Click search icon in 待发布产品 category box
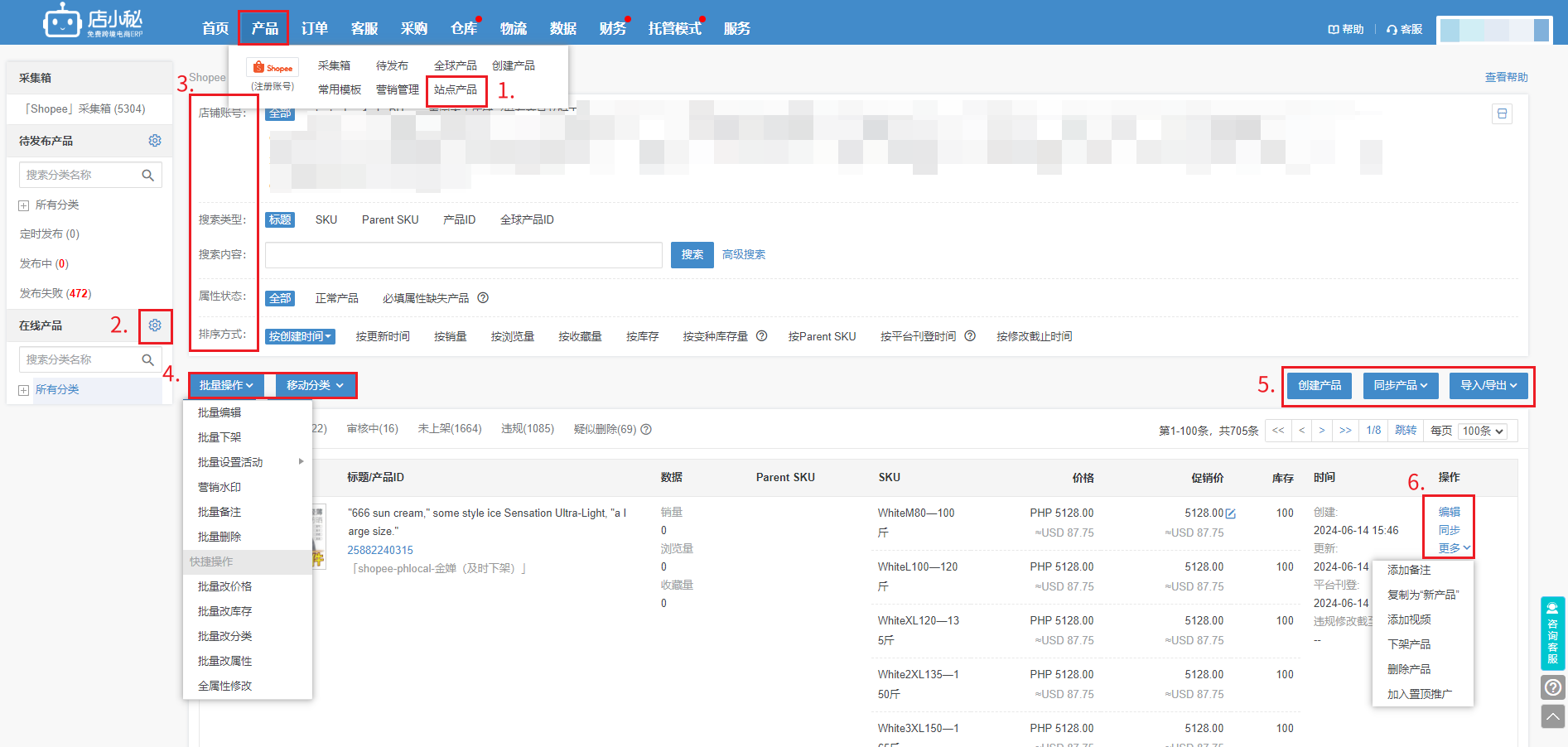This screenshot has width=1568, height=747. 148,176
